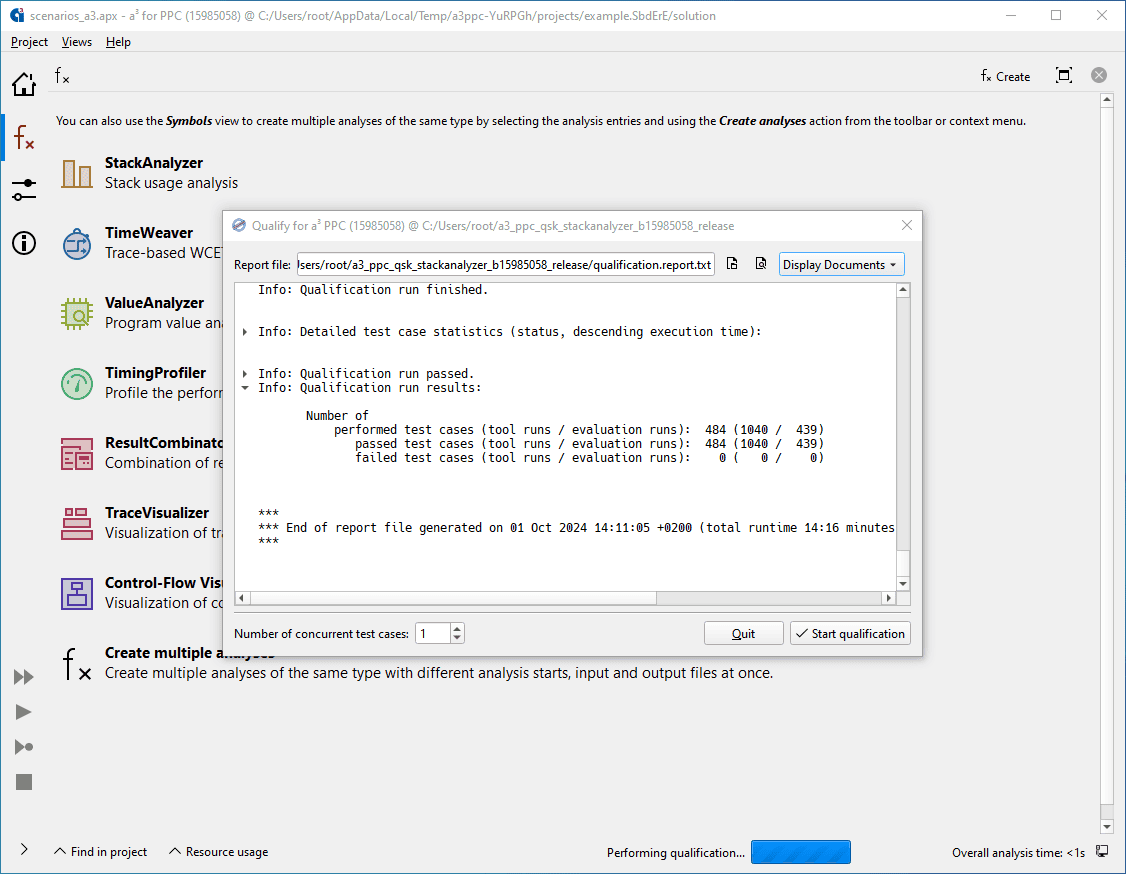Click the ResultCombinator icon
Screen dimensions: 1126x874
pyautogui.click(x=77, y=453)
